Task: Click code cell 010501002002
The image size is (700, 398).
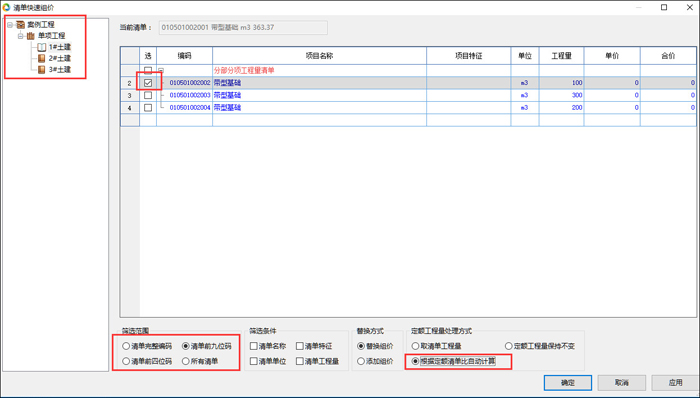Action: pyautogui.click(x=190, y=83)
